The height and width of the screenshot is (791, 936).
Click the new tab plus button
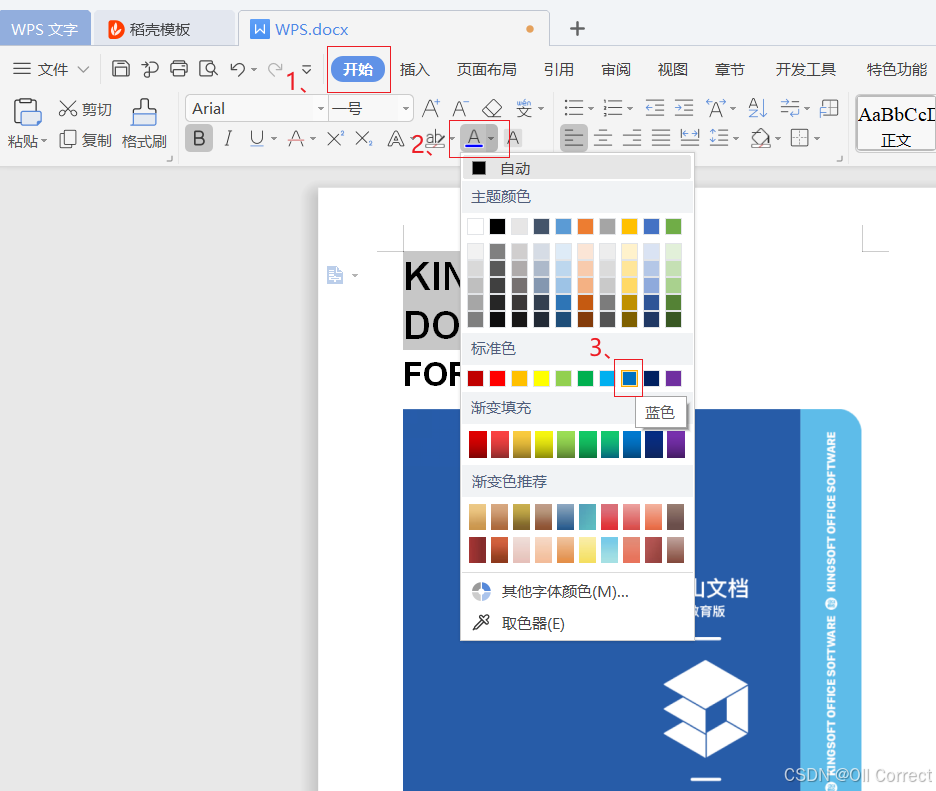tap(577, 28)
